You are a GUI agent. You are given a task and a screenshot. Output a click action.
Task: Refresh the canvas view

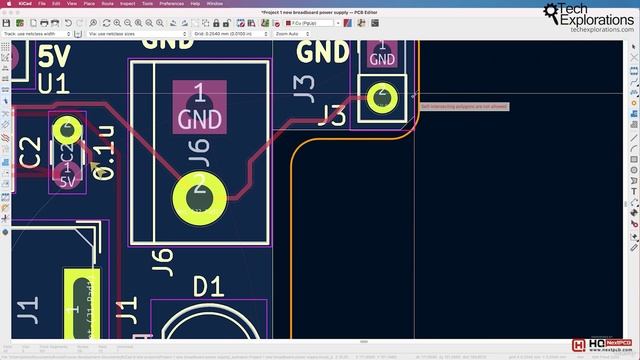[107, 23]
